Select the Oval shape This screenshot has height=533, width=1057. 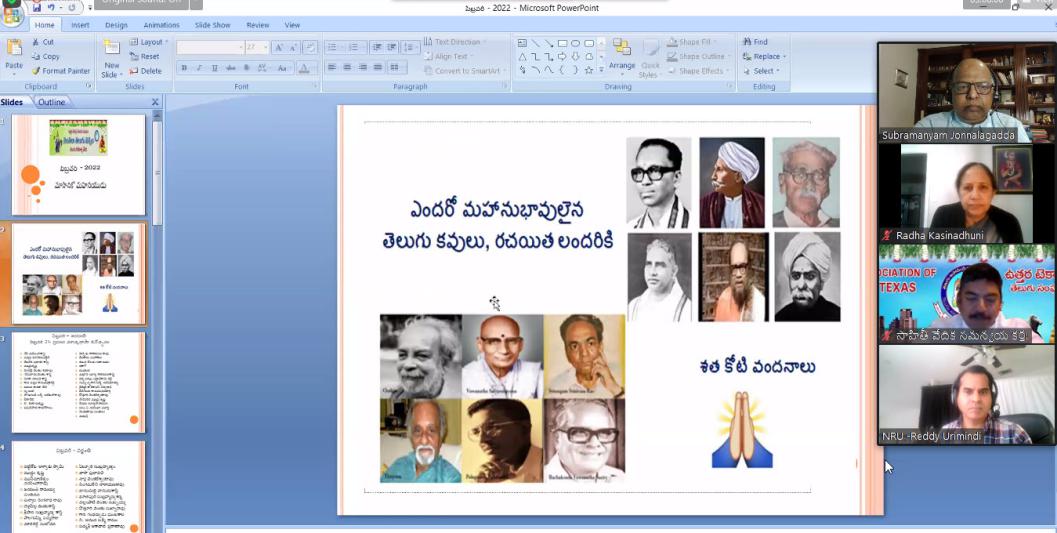pos(576,43)
